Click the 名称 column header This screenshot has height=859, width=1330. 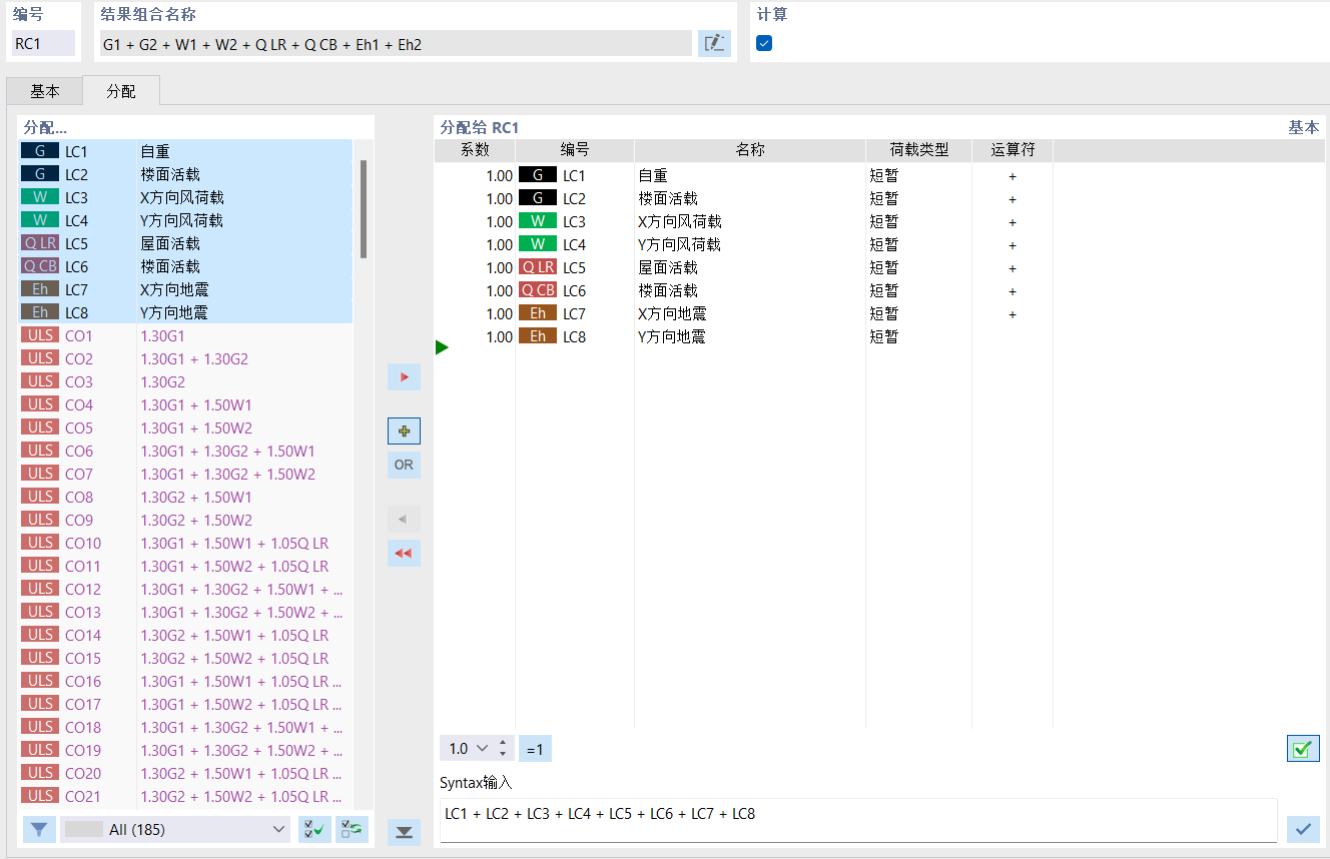750,150
